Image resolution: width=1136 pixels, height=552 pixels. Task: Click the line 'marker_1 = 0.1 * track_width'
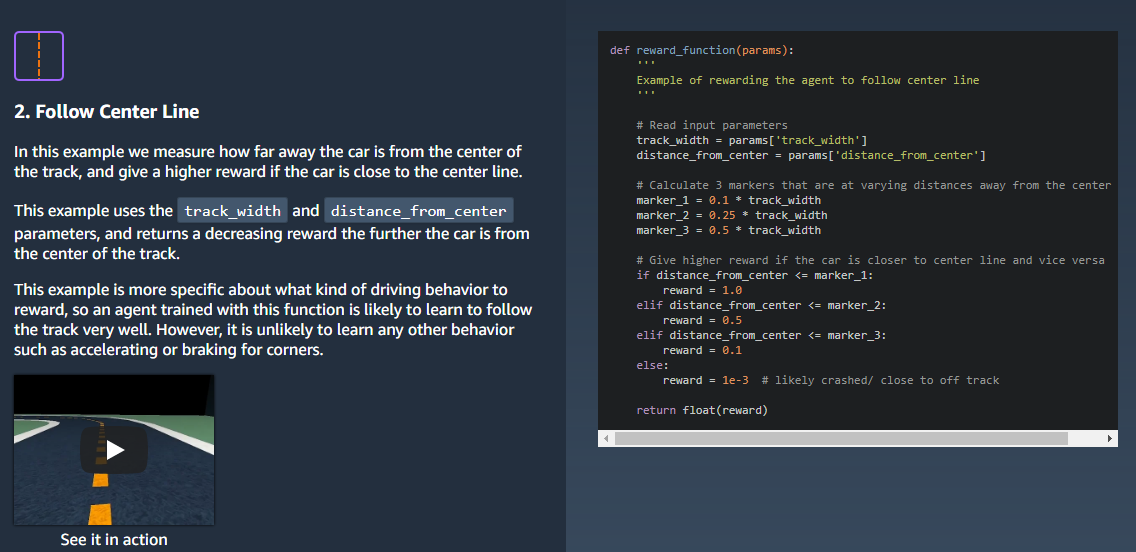click(729, 200)
